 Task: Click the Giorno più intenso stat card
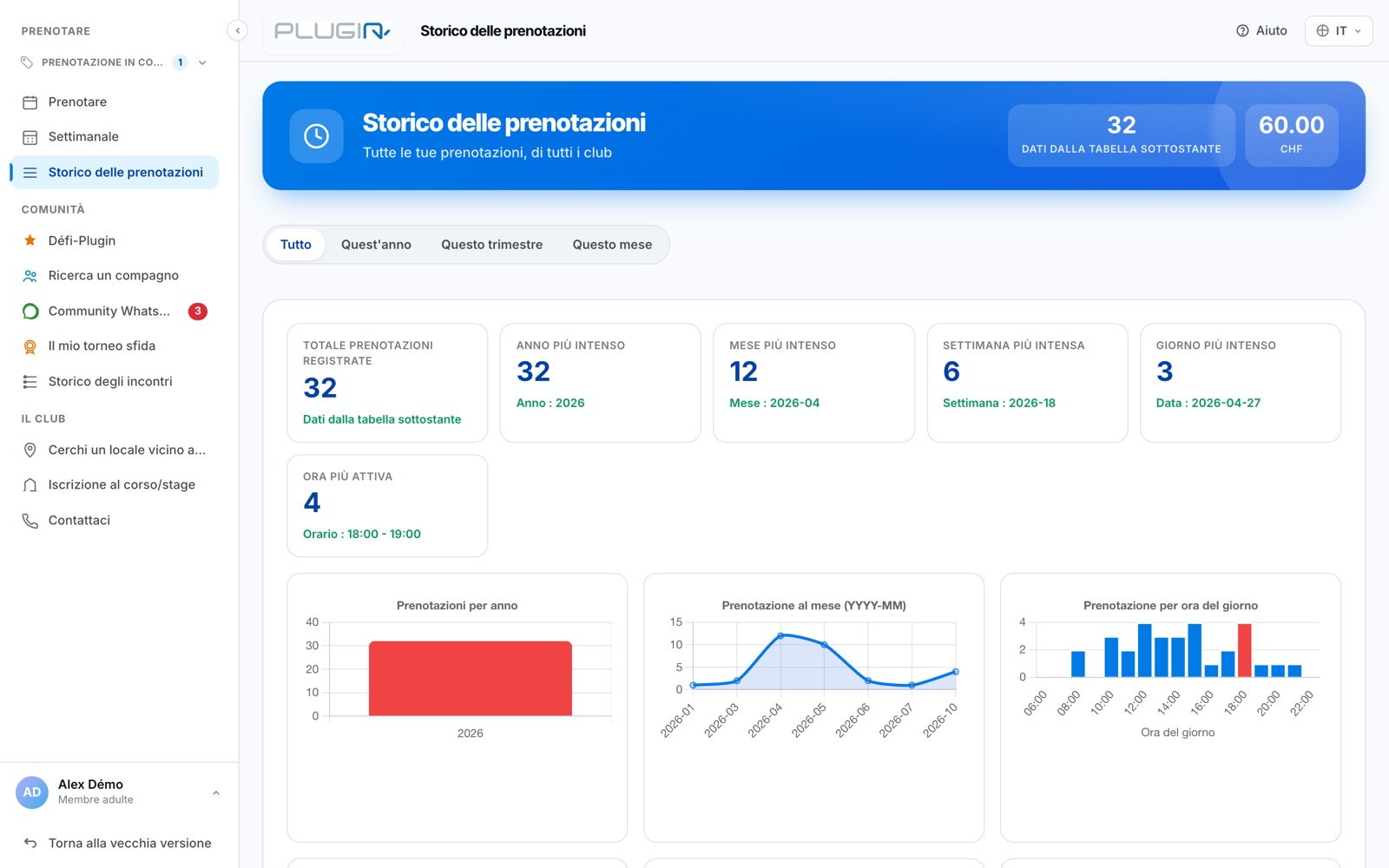[x=1240, y=383]
